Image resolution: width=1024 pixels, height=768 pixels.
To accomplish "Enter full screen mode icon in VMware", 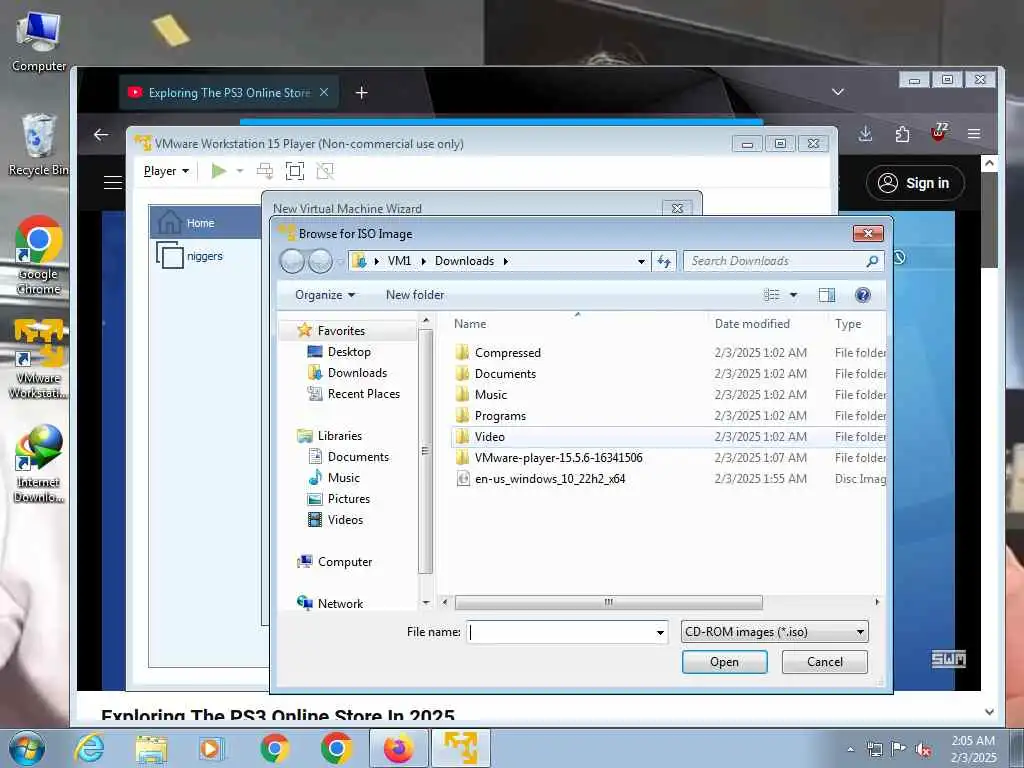I will point(295,171).
